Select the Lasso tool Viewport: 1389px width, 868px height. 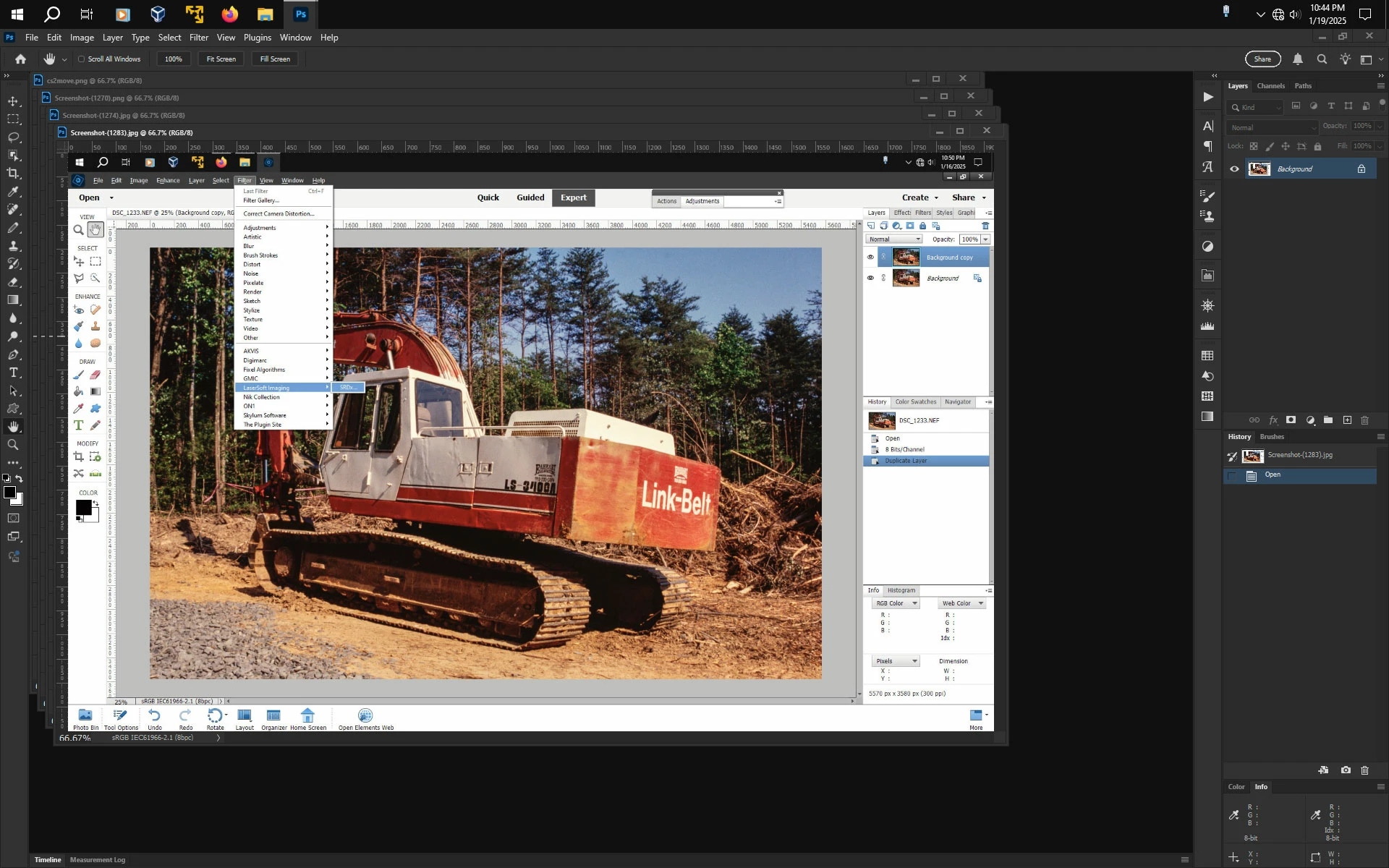point(13,137)
